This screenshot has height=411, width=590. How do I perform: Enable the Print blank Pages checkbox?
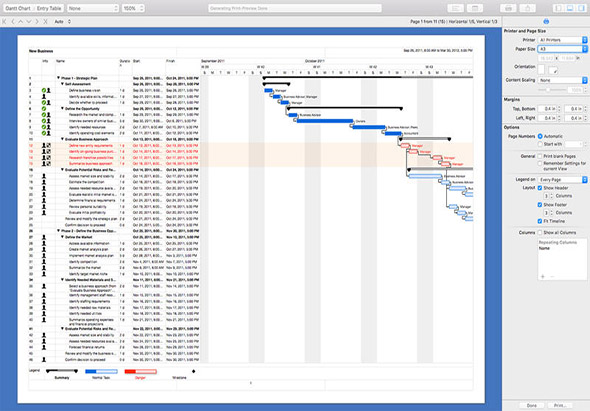(x=540, y=156)
